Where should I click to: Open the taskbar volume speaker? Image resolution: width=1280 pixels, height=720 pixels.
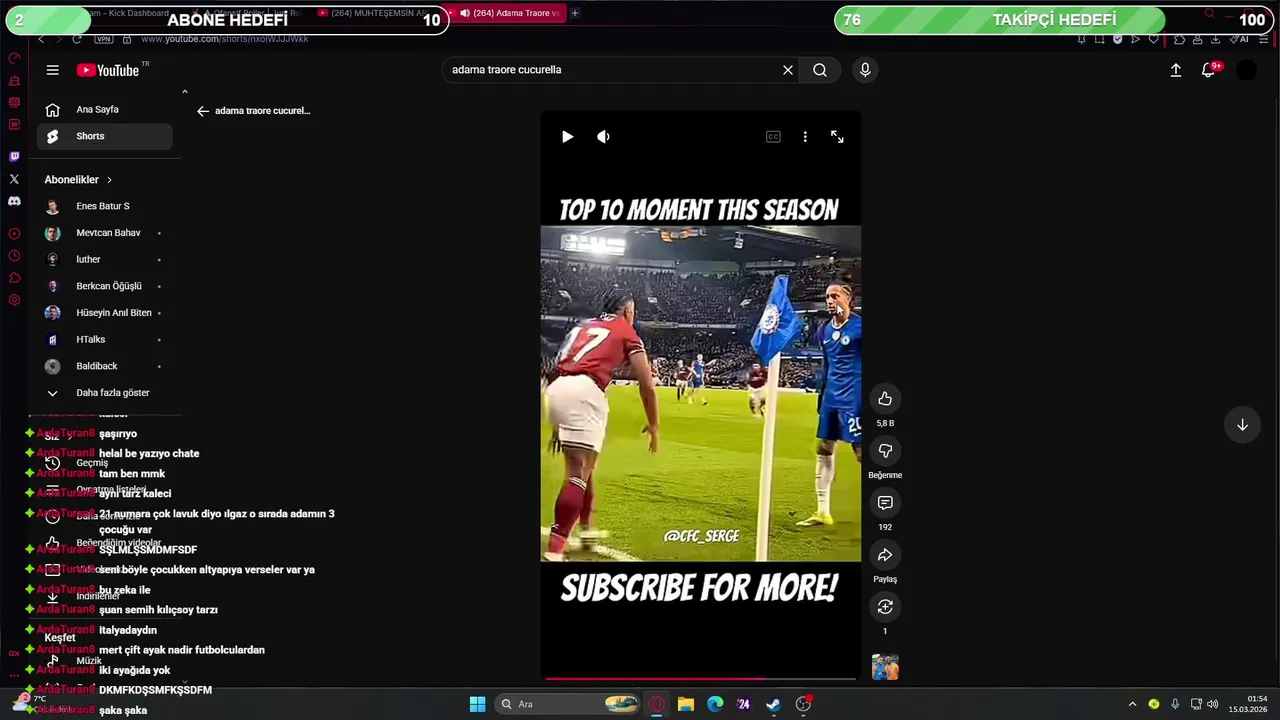1212,704
